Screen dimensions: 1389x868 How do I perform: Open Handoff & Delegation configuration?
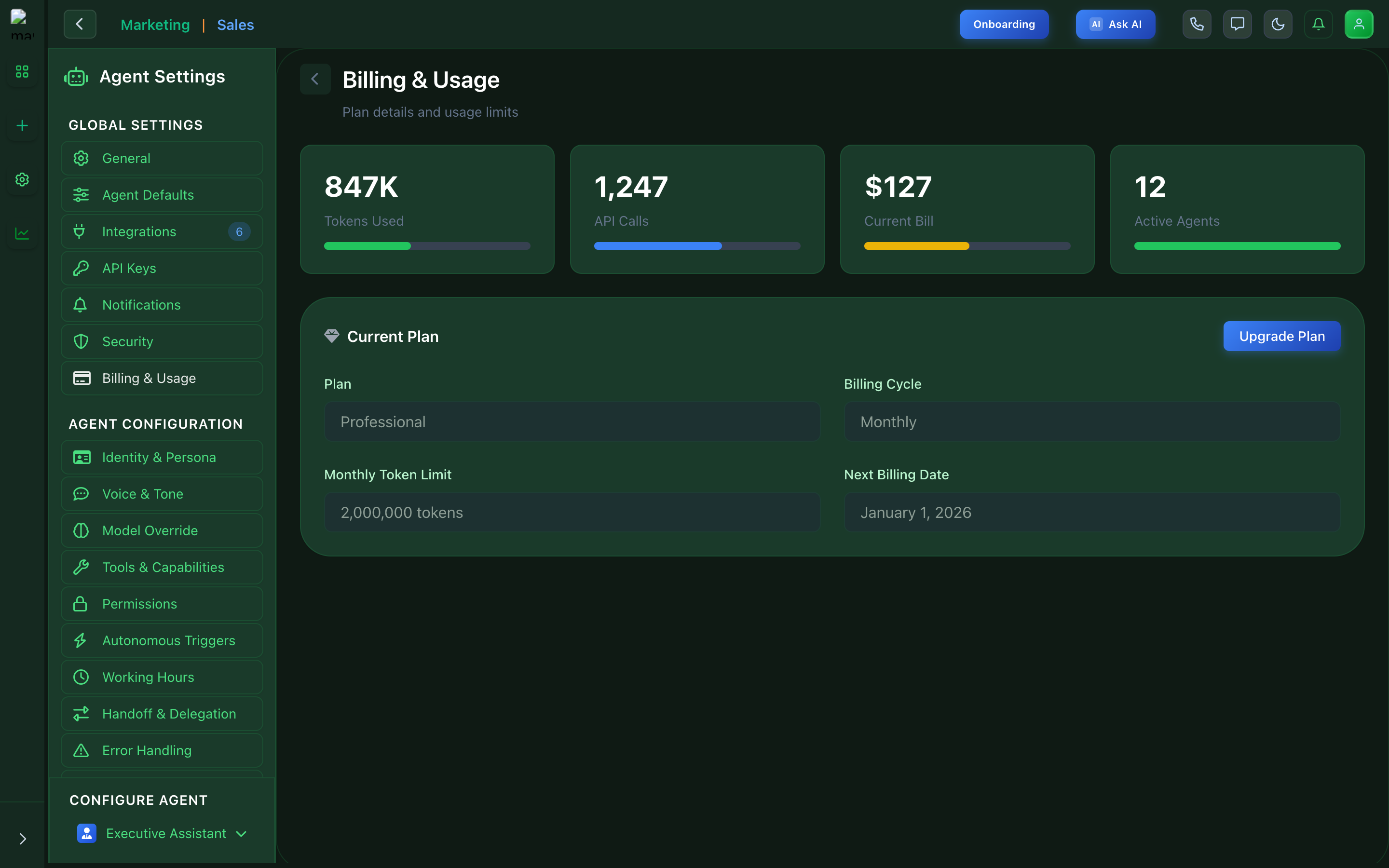(x=162, y=714)
